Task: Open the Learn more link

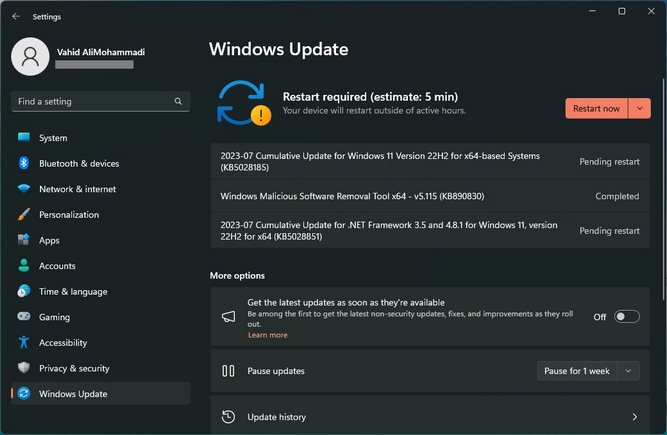Action: pos(268,335)
